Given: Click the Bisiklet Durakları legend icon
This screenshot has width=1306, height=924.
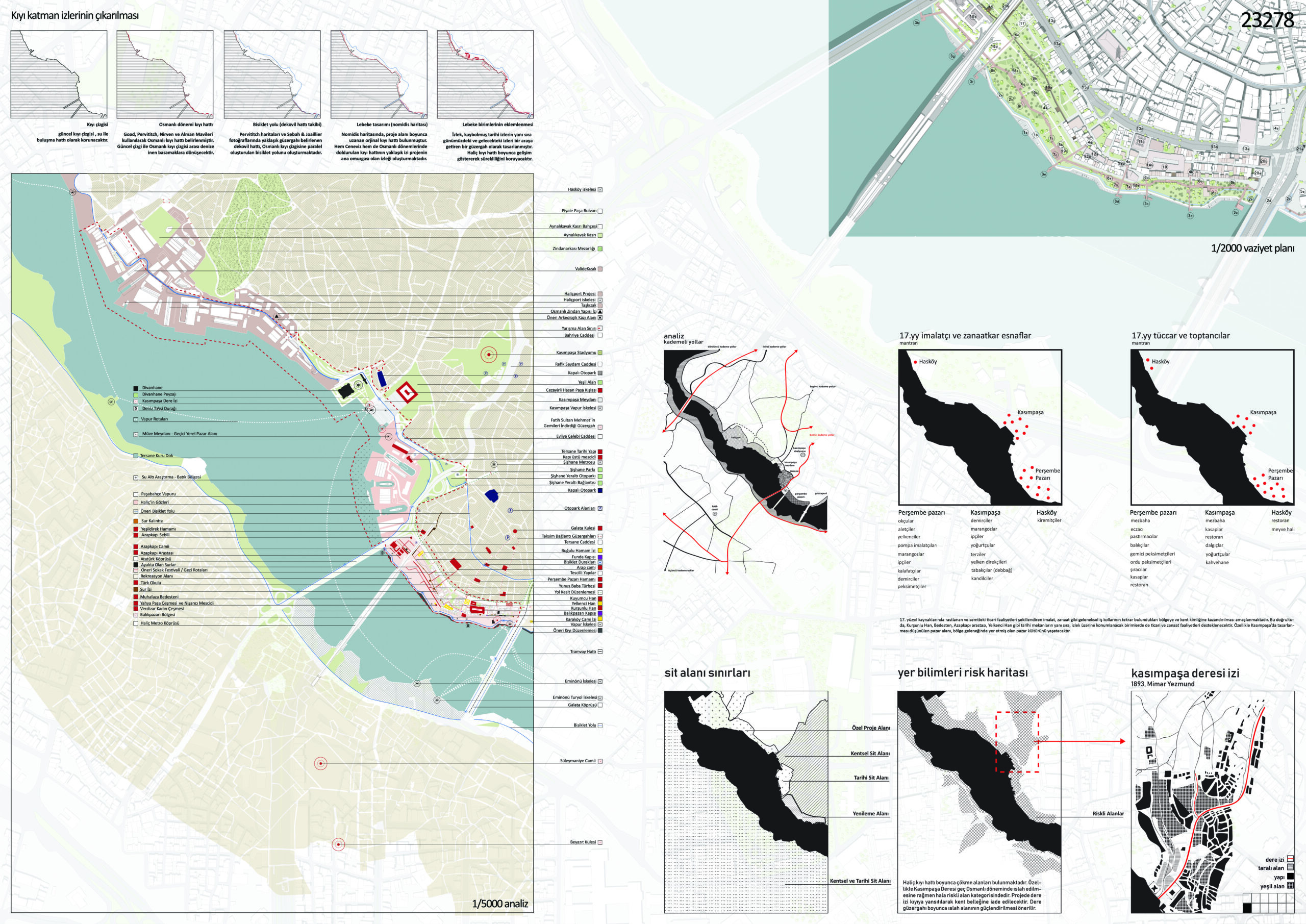Looking at the screenshot, I should [x=600, y=562].
